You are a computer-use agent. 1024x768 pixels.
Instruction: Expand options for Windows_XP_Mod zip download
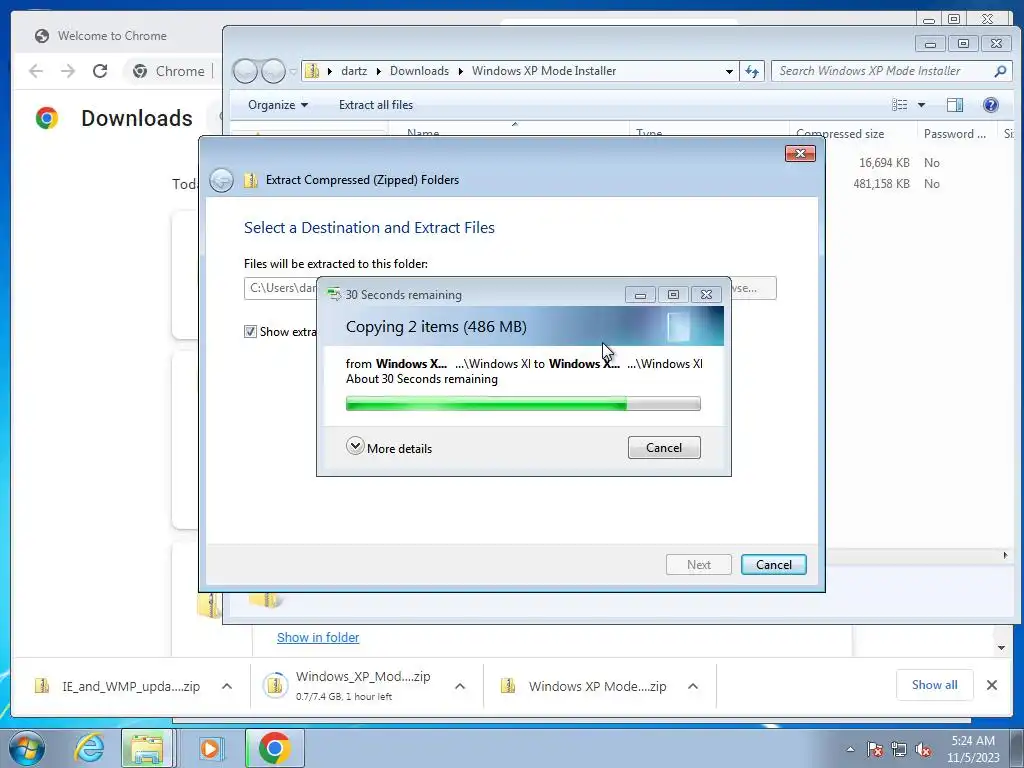click(460, 686)
